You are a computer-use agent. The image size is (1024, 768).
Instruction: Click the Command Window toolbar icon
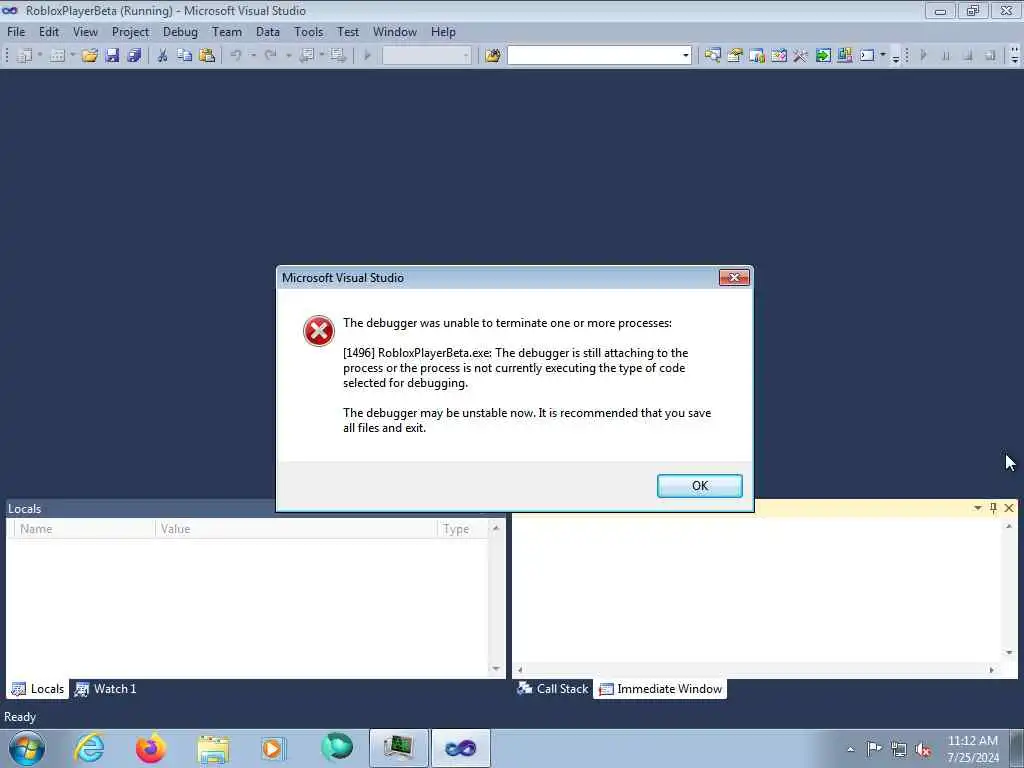[x=867, y=56]
